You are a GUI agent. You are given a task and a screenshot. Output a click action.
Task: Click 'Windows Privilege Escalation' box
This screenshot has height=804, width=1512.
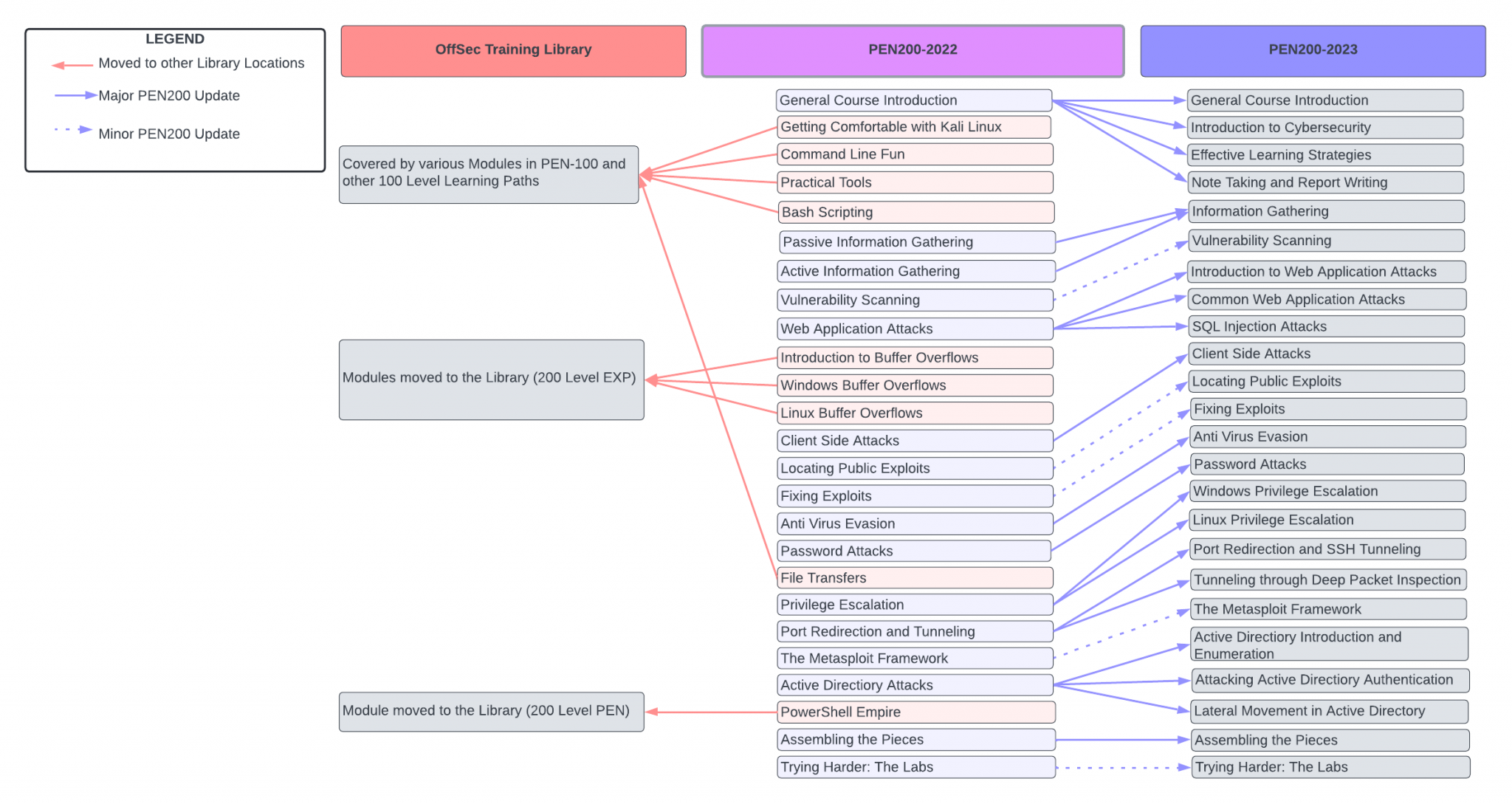coord(1328,491)
